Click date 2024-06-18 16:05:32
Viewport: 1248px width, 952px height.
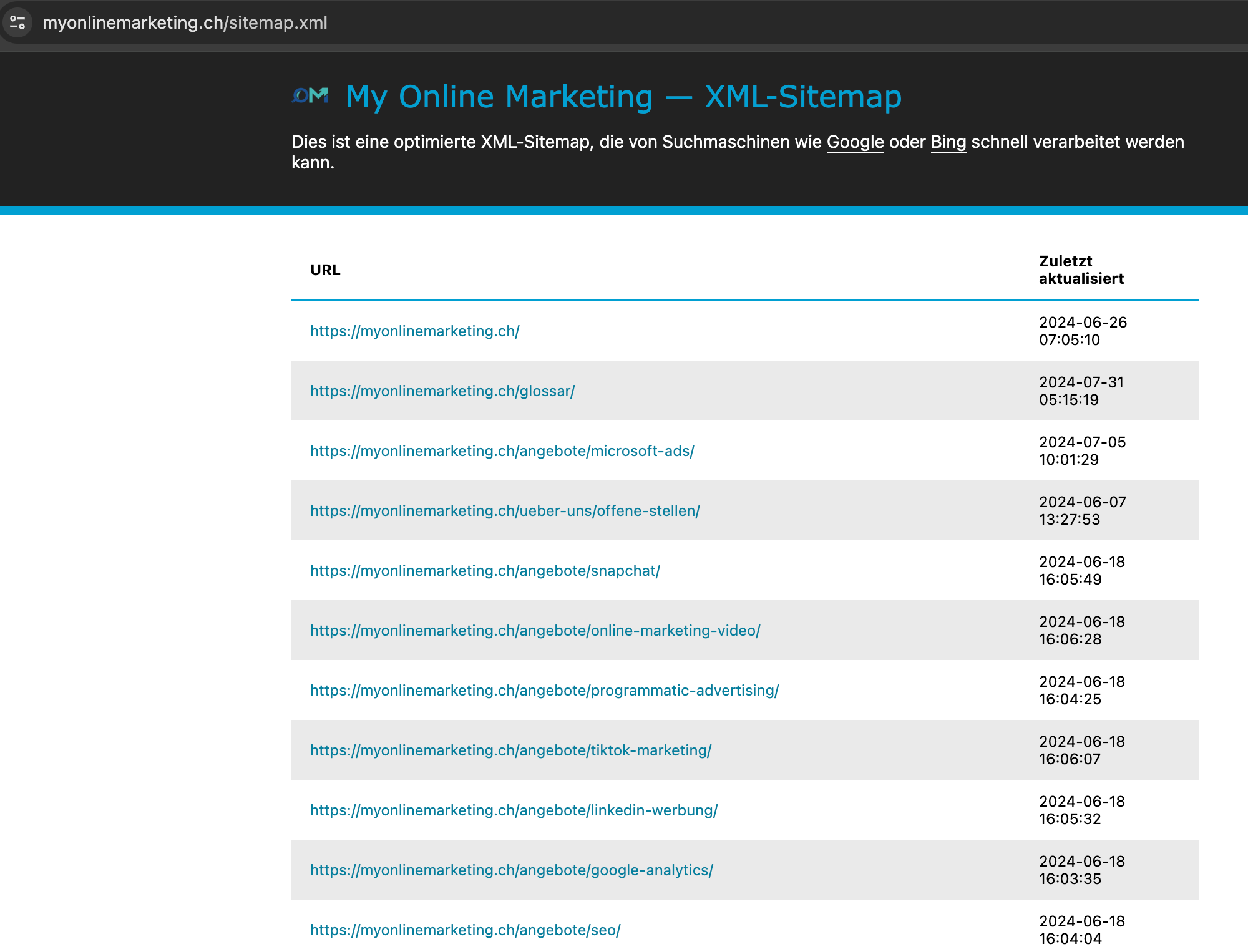(x=1081, y=810)
